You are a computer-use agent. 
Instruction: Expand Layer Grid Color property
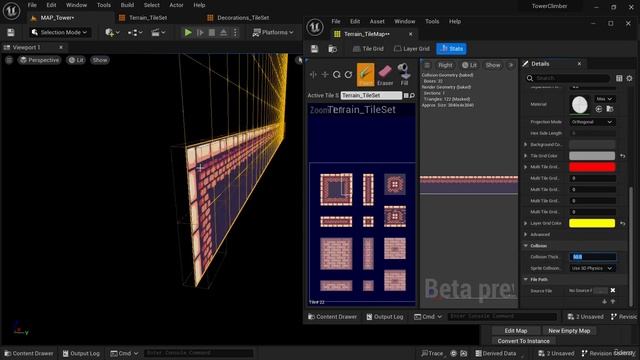[525, 223]
